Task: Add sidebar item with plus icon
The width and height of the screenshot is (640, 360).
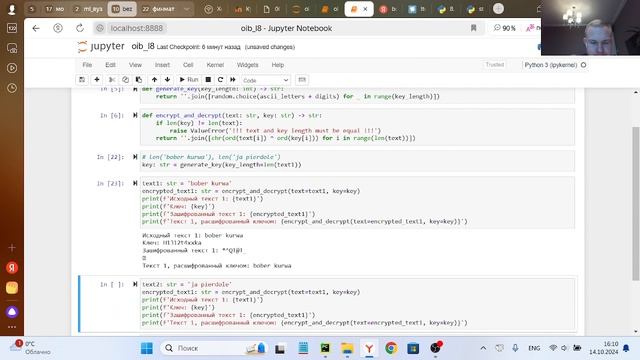Action: (x=12, y=248)
